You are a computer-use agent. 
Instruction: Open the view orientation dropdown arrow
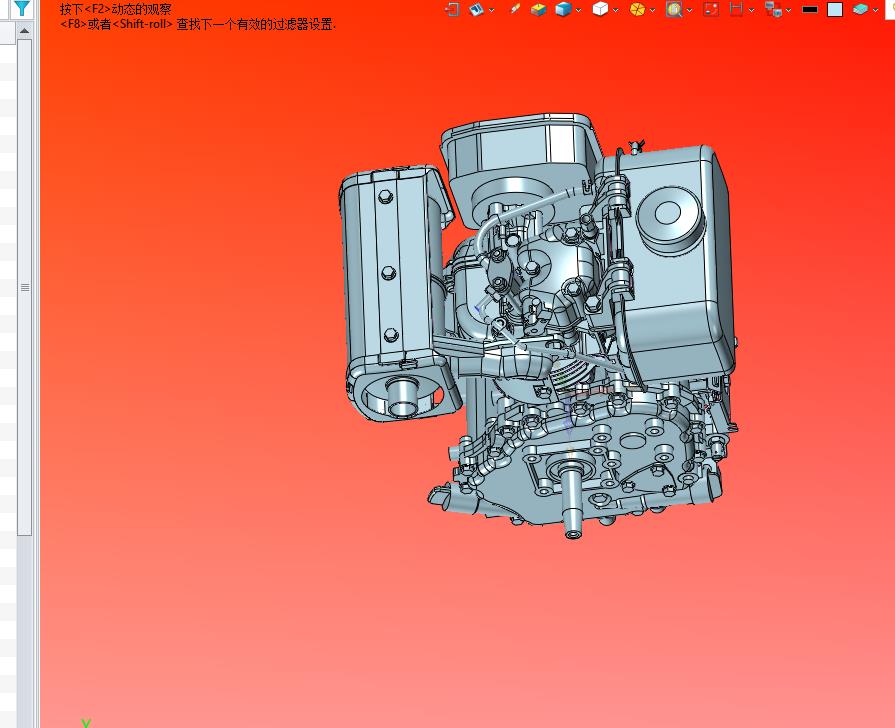pyautogui.click(x=615, y=10)
